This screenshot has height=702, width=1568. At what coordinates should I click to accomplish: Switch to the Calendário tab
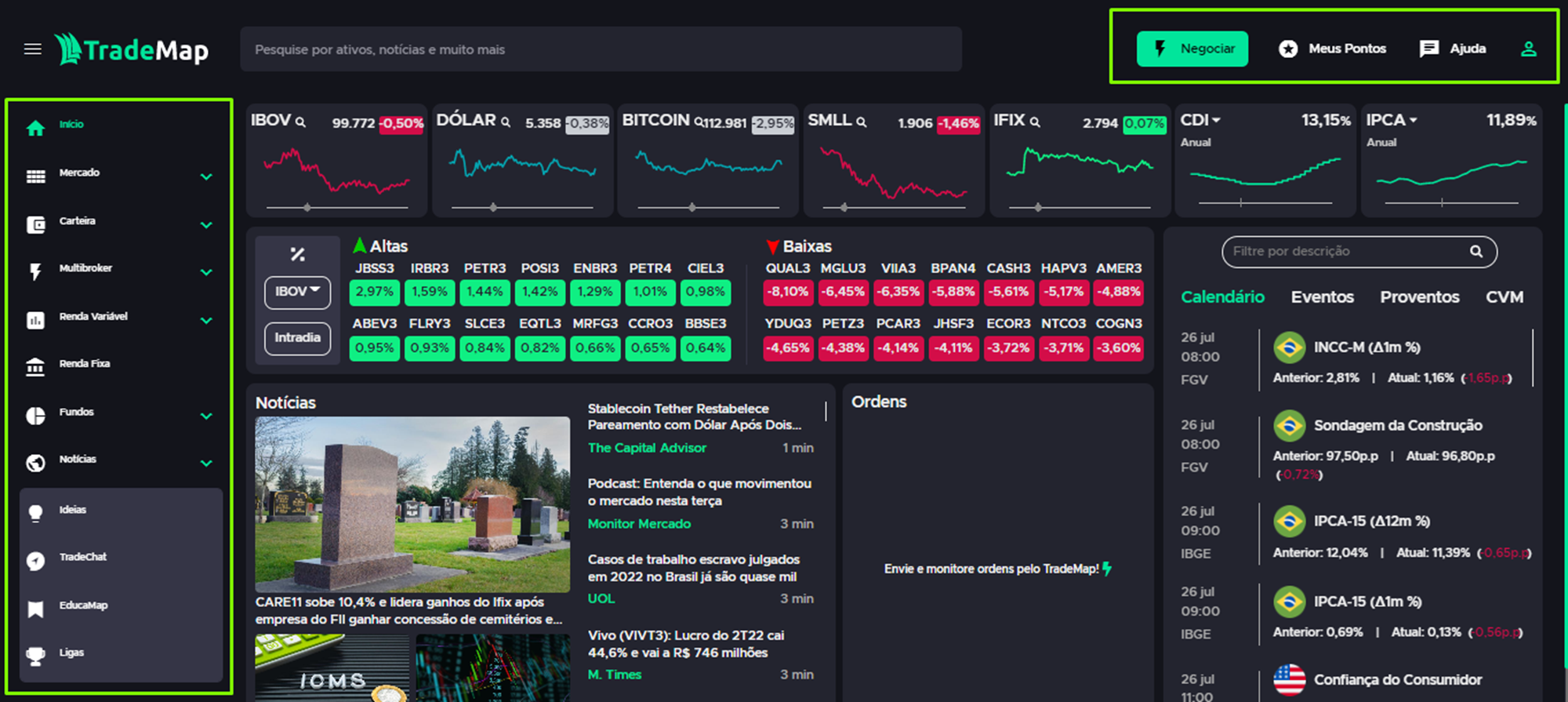coord(1222,297)
